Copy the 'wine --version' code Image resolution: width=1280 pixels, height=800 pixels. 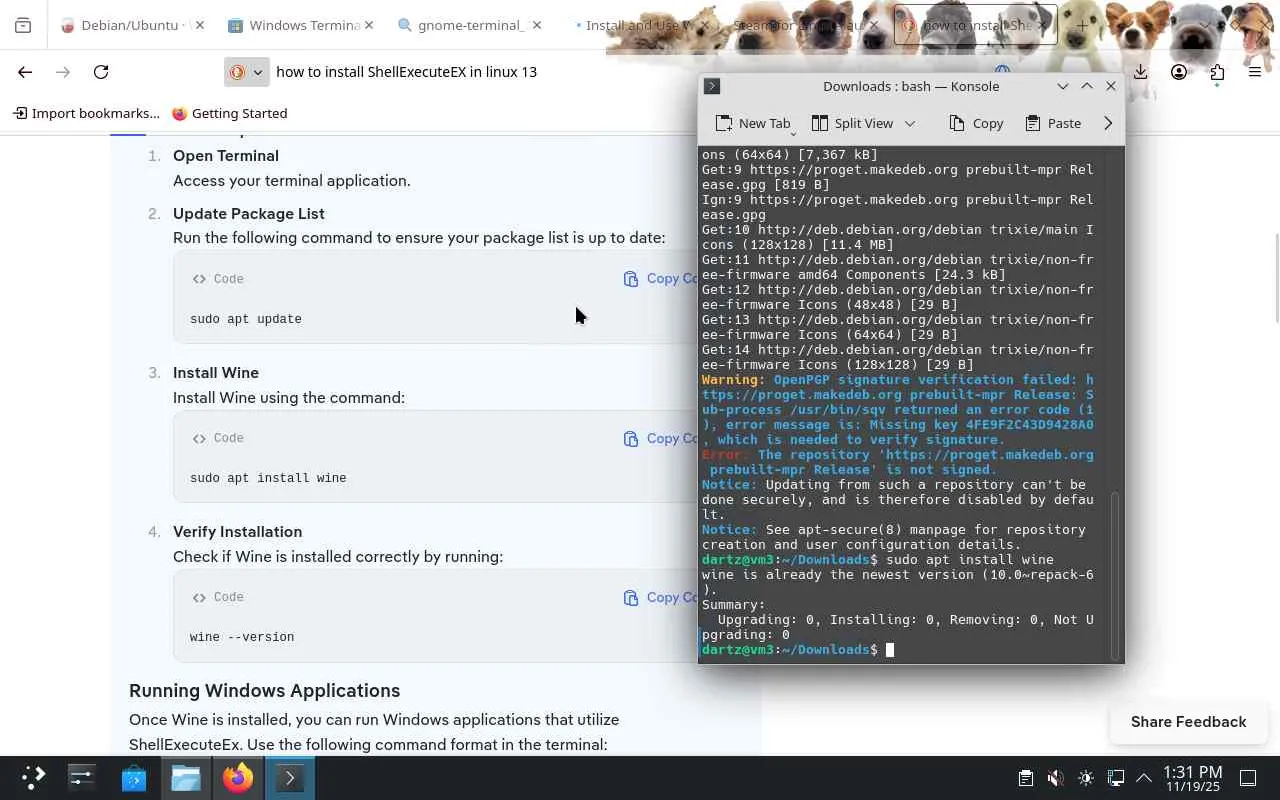pos(660,597)
